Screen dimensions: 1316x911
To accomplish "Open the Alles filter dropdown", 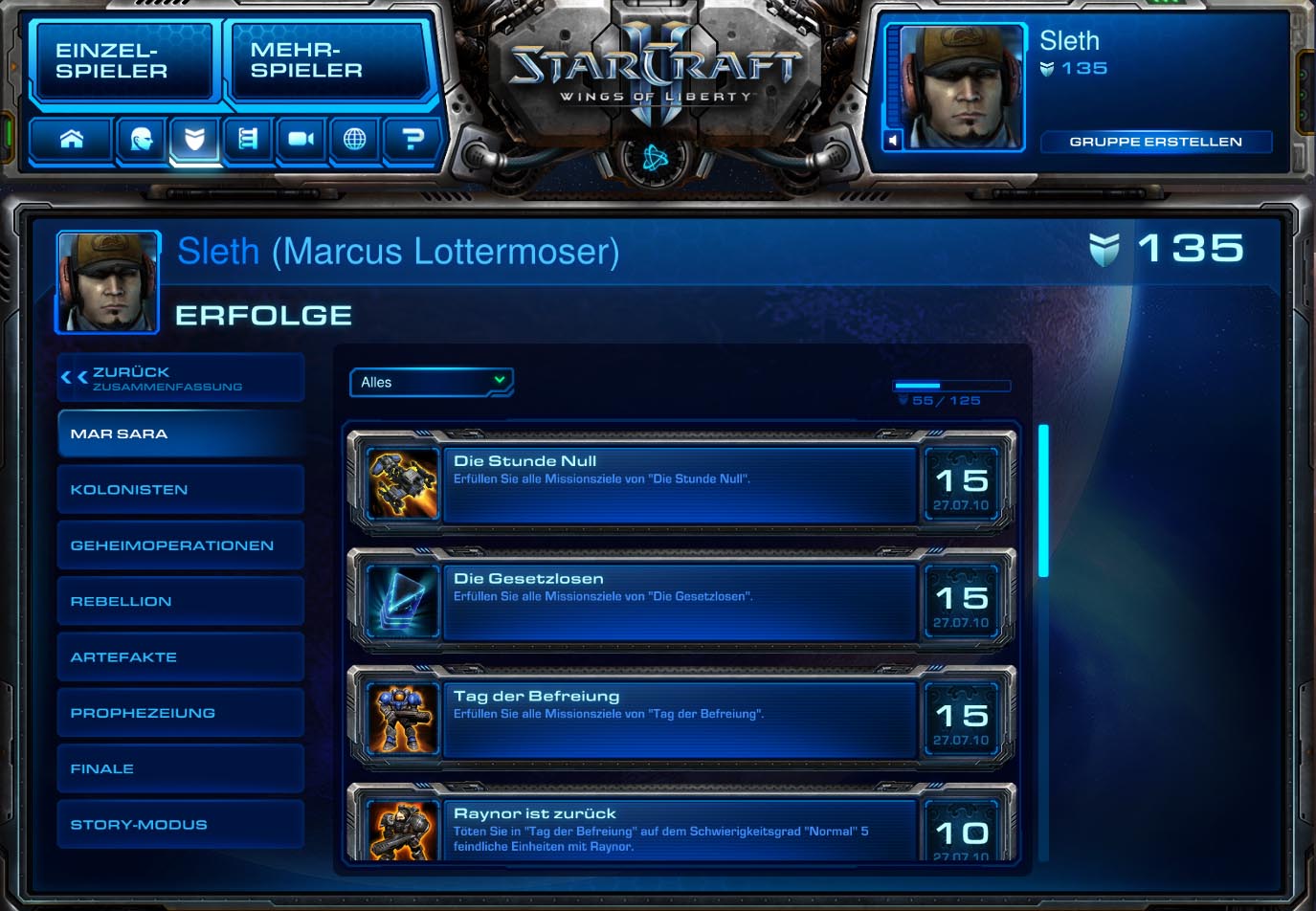I will tap(431, 382).
